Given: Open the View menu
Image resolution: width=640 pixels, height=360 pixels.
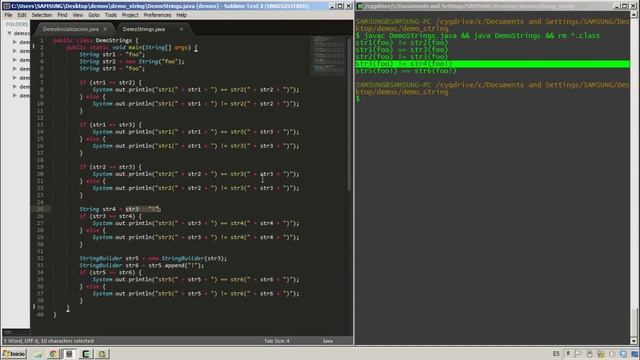Looking at the screenshot, I should point(78,15).
